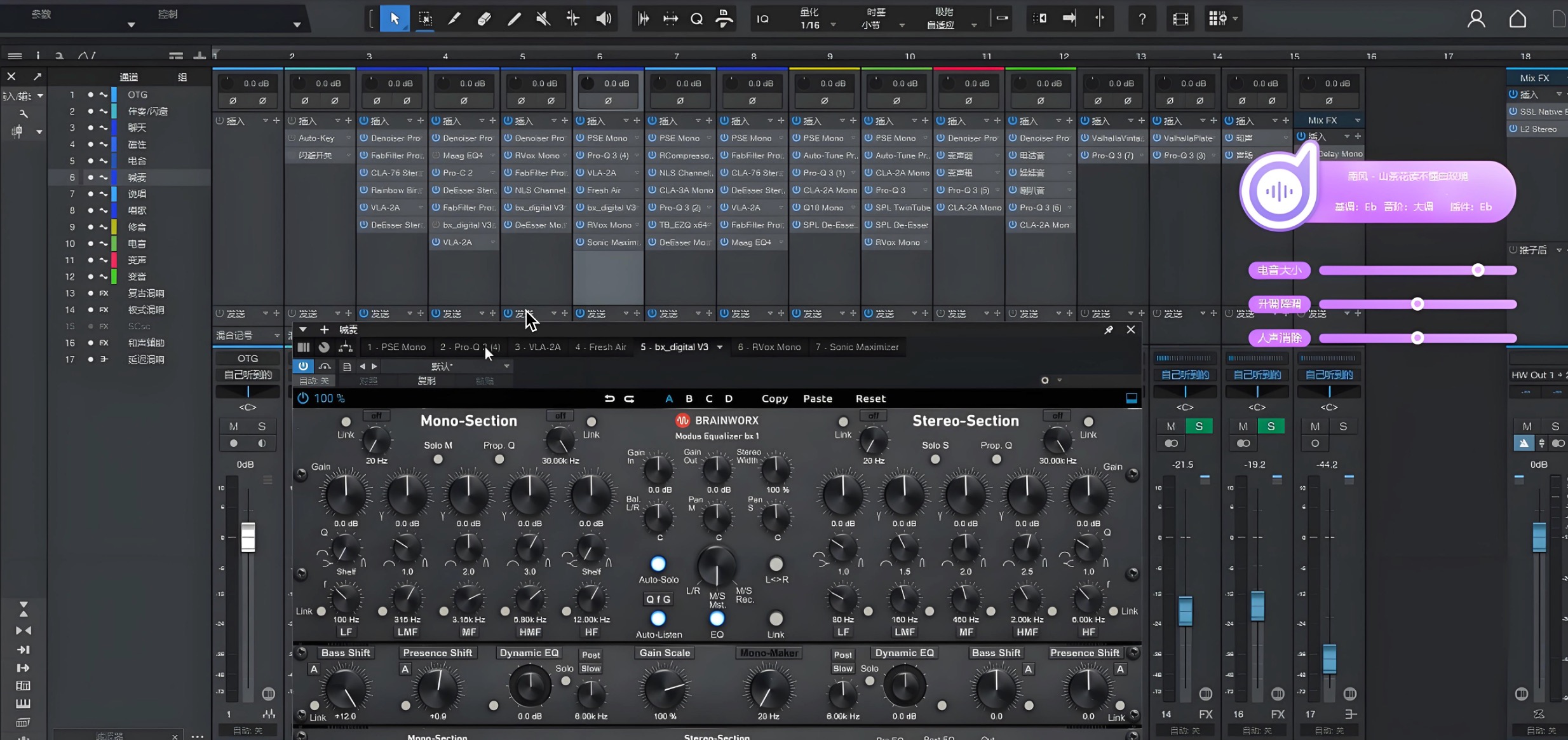Viewport: 1568px width, 740px height.
Task: Open the snap mode dropdown
Action: point(973,25)
